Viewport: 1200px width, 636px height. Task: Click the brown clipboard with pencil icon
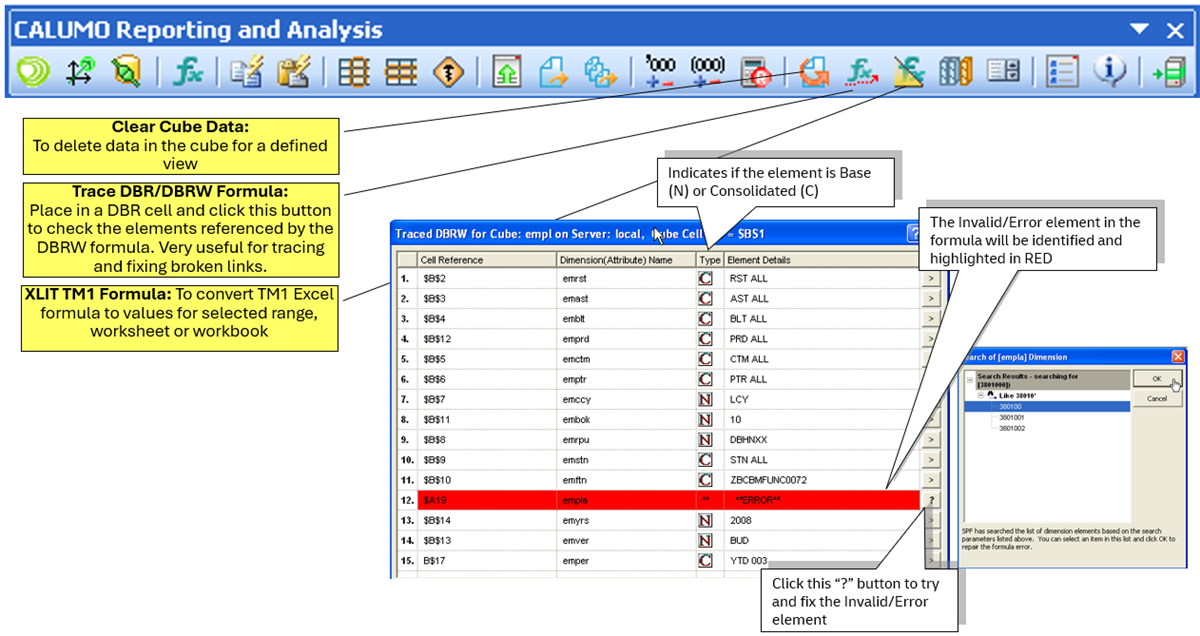[293, 71]
